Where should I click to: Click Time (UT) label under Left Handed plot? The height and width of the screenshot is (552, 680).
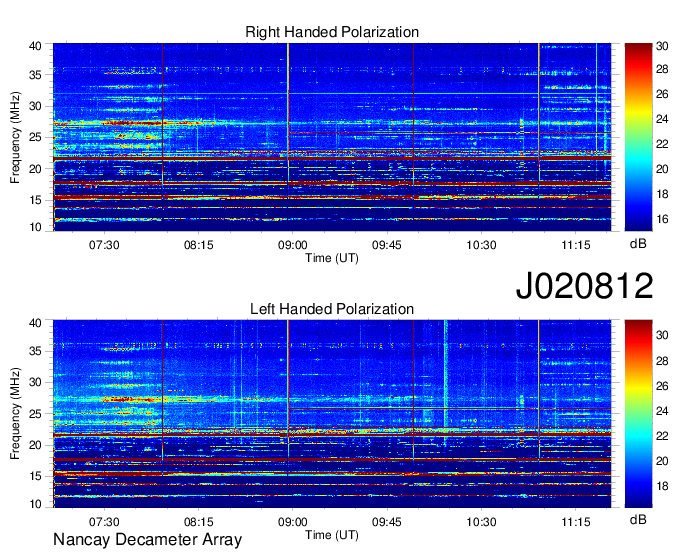(332, 535)
